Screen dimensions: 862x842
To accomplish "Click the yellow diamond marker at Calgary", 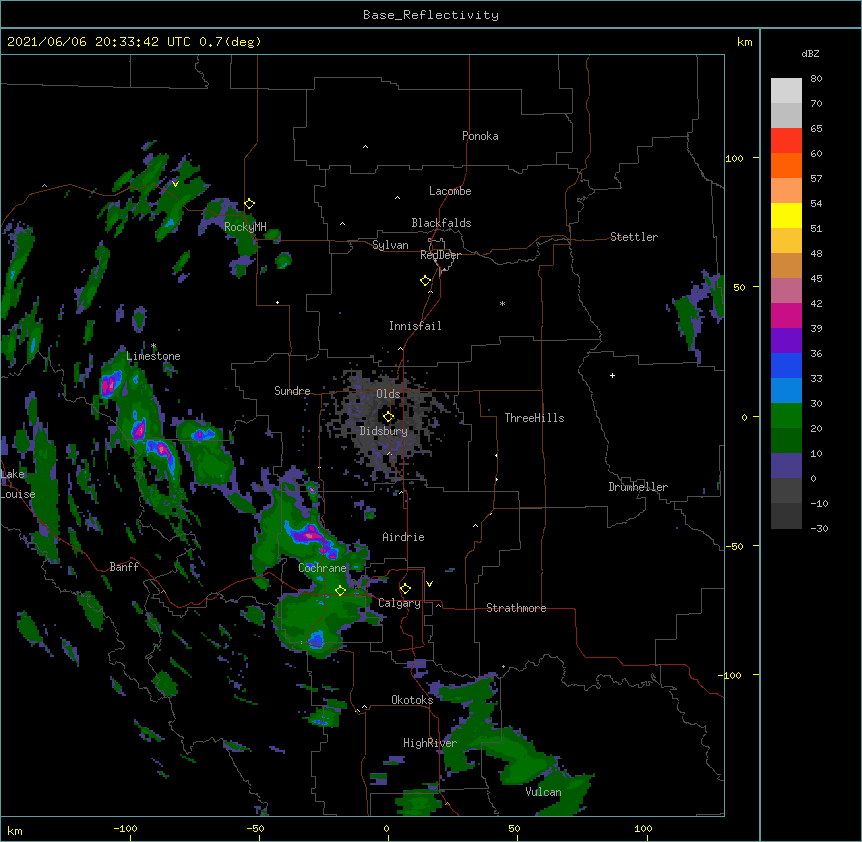I will coord(405,589).
